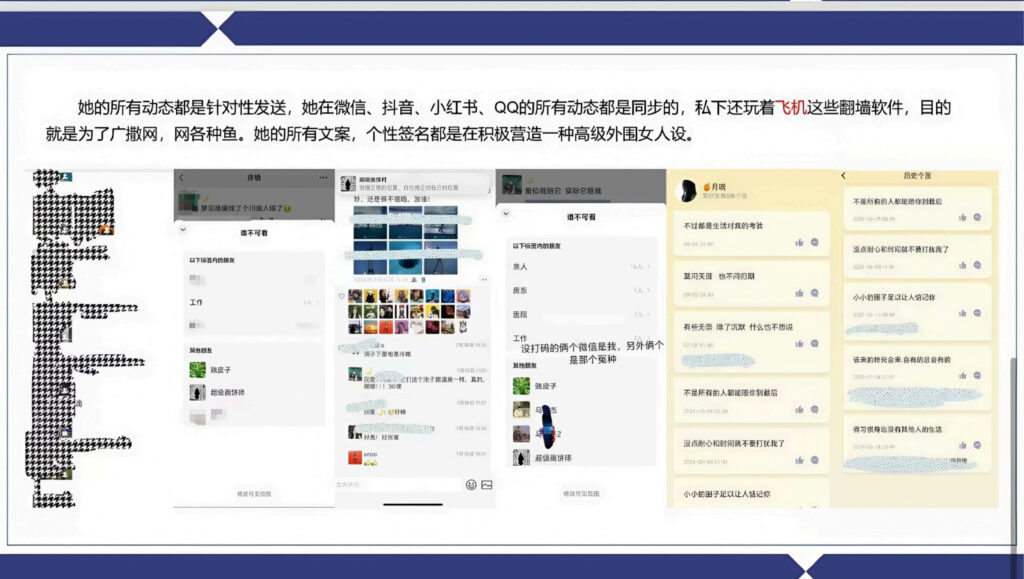Open emoji picker in the comment bar
This screenshot has width=1024, height=579.
[x=471, y=484]
